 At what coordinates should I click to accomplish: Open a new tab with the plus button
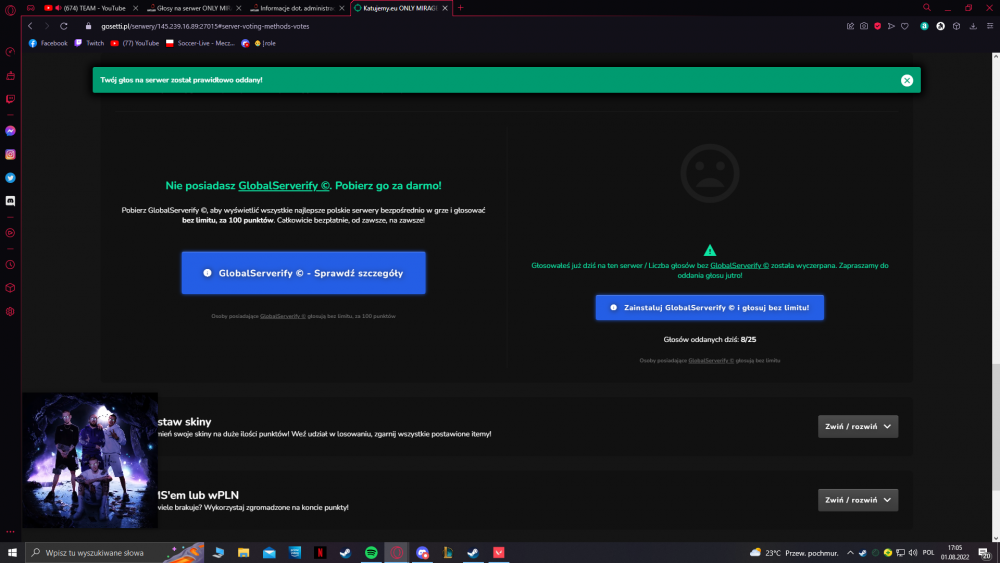[460, 8]
